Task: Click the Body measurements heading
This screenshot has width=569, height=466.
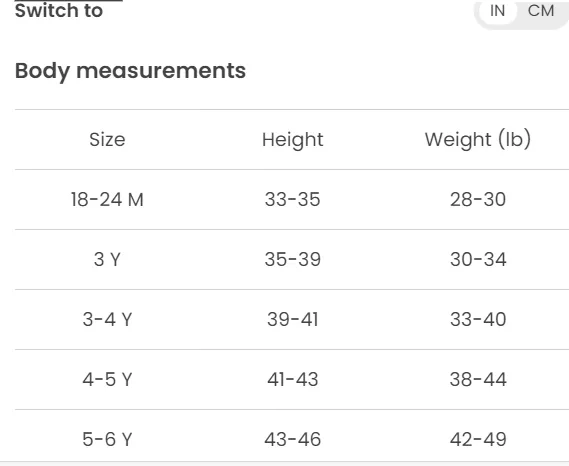Action: pos(130,71)
